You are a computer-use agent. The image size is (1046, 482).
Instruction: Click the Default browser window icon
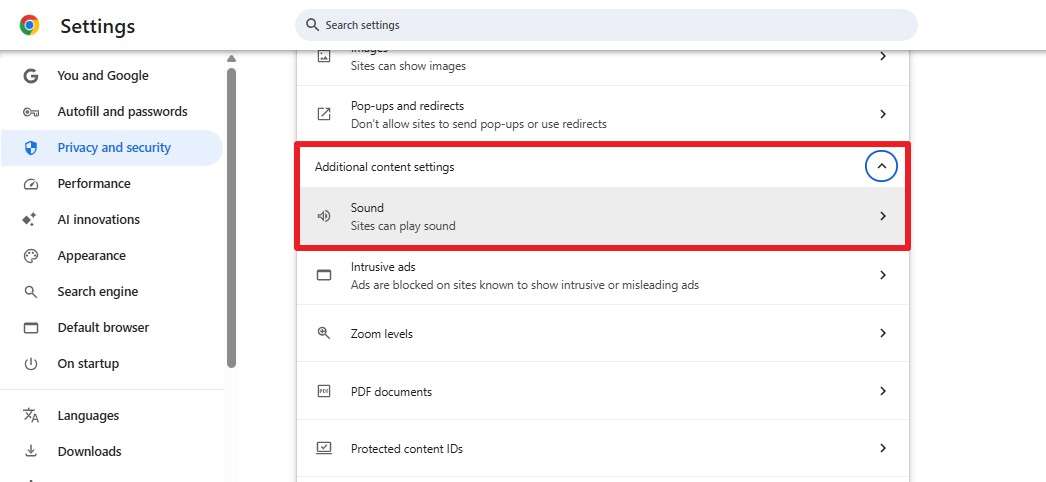point(31,328)
